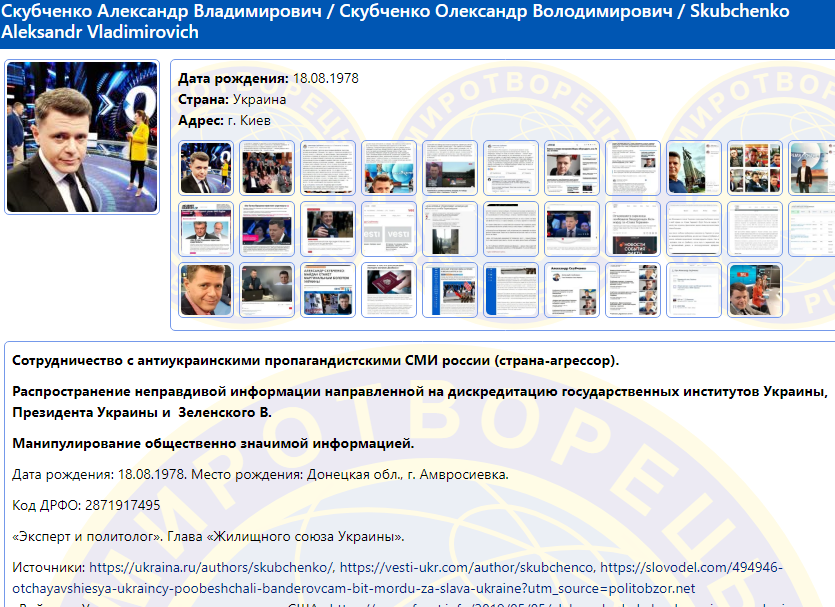This screenshot has height=607, width=835.
Task: Open the seventh thumbnail in the top gallery row
Action: click(572, 168)
